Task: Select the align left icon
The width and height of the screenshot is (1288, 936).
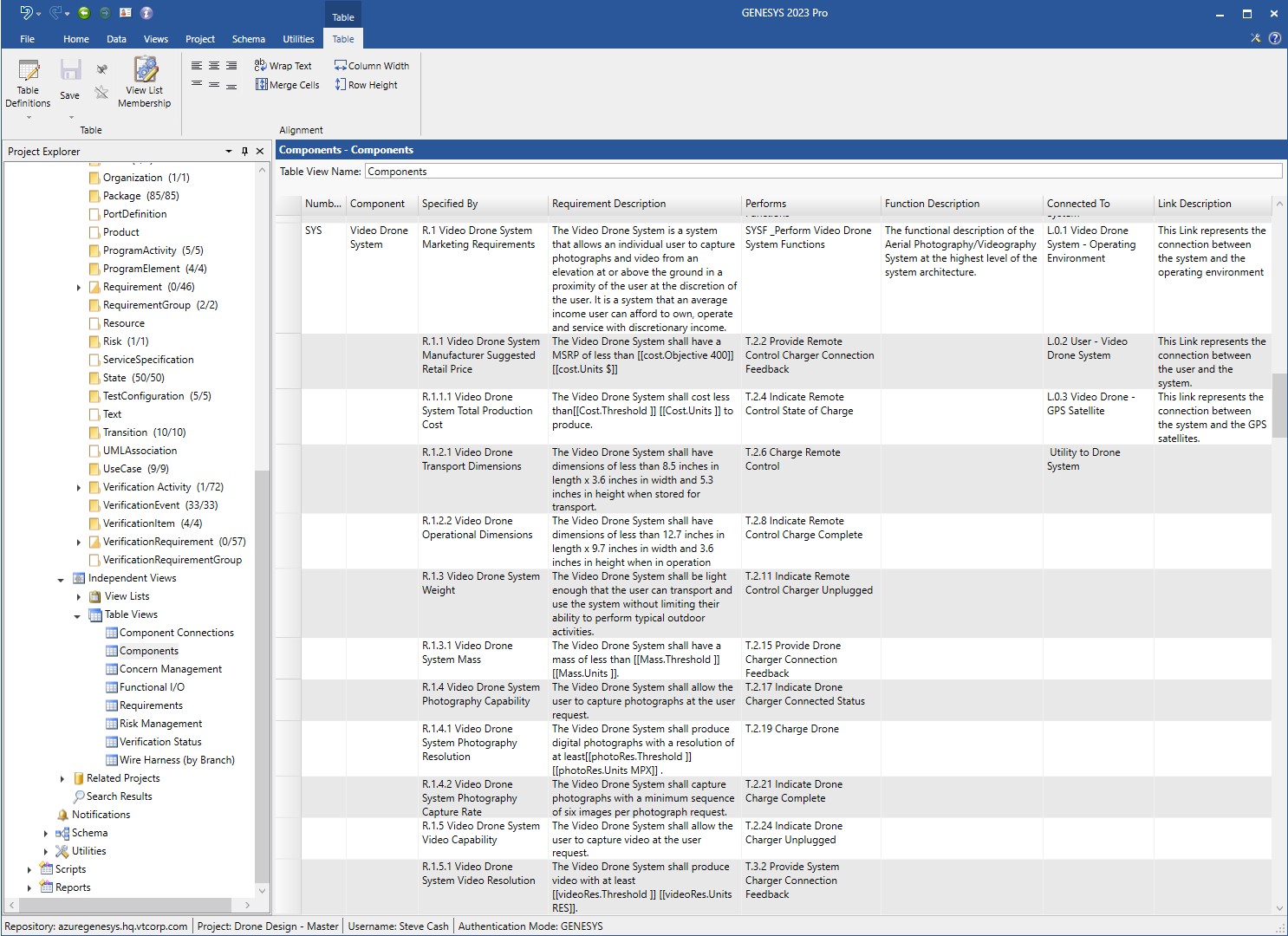Action: 195,65
